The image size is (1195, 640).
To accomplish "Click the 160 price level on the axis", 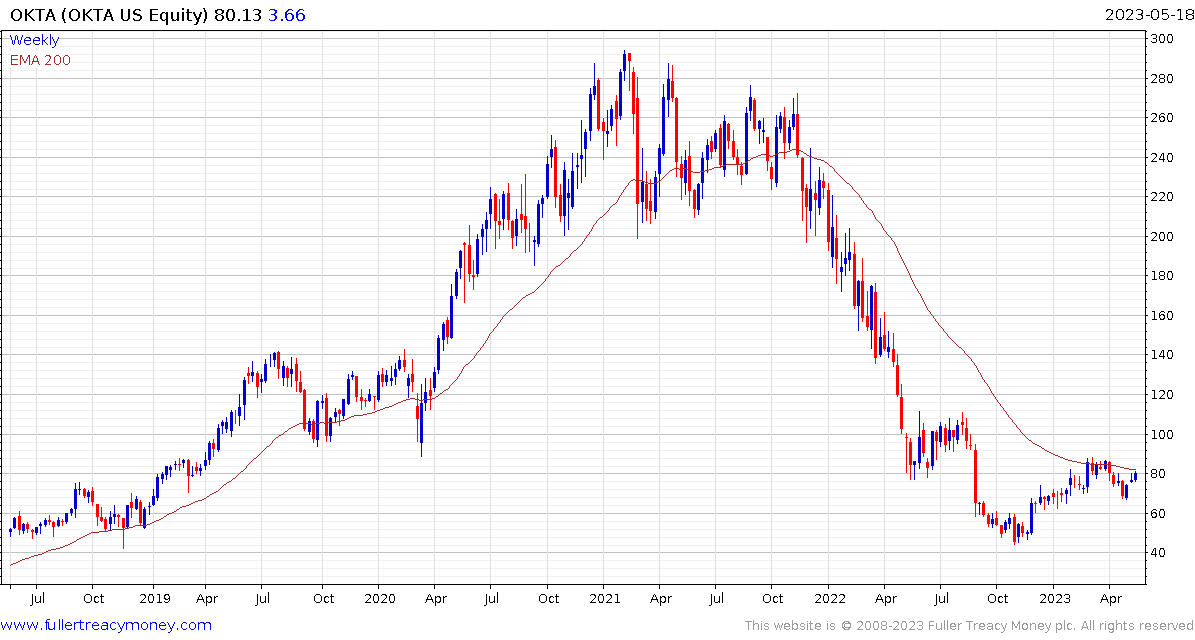I will (1162, 315).
